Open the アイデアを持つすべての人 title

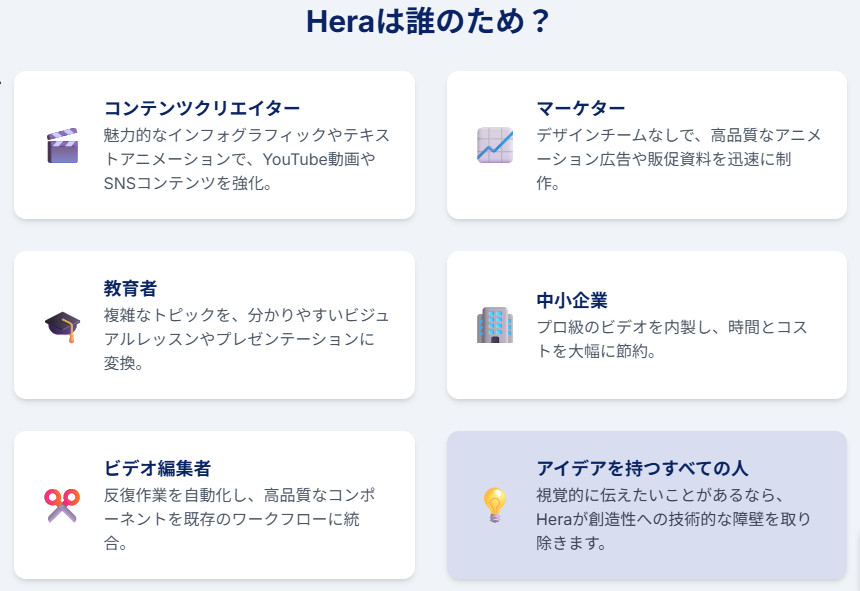click(x=642, y=468)
